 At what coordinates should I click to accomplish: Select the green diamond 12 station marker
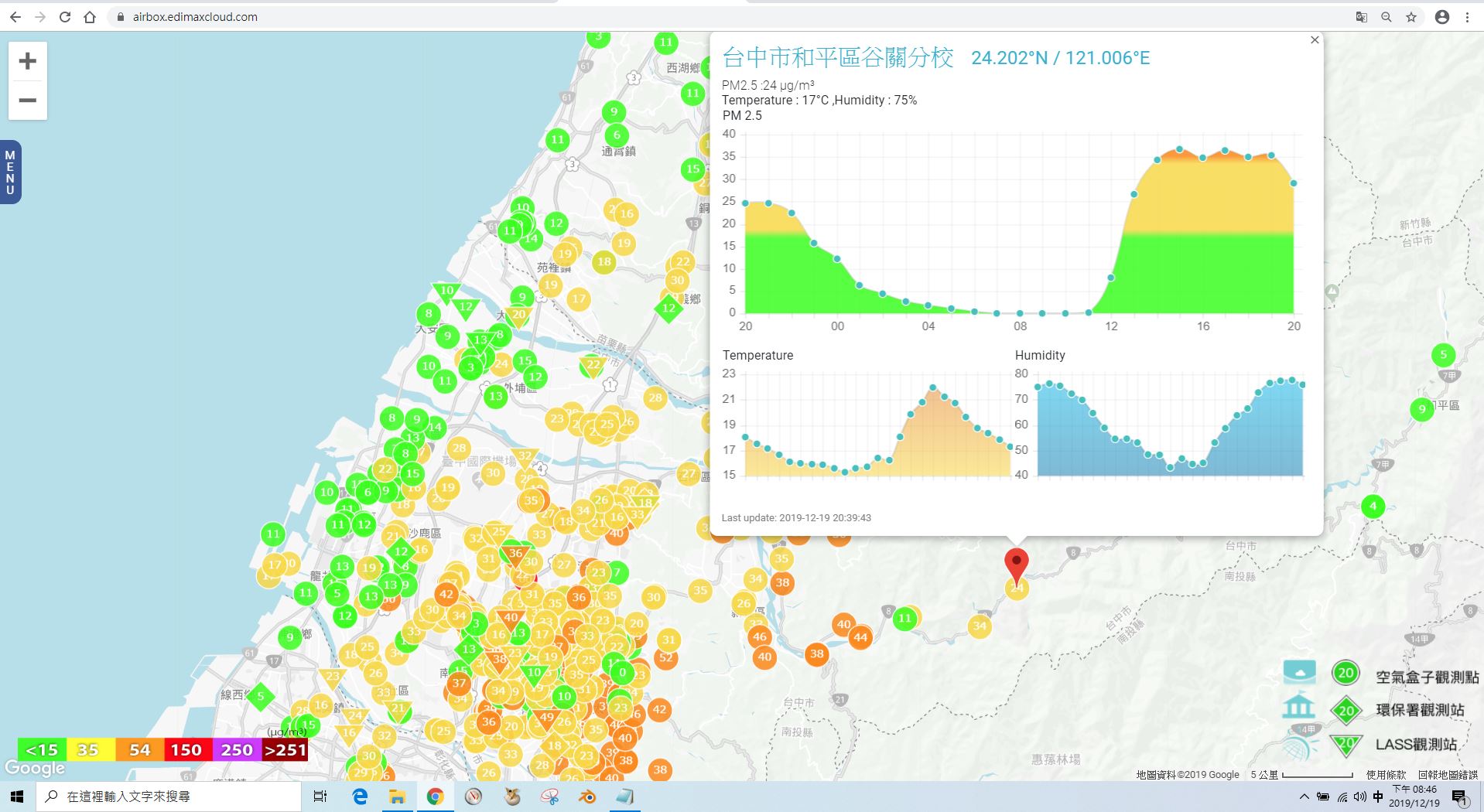coord(668,308)
